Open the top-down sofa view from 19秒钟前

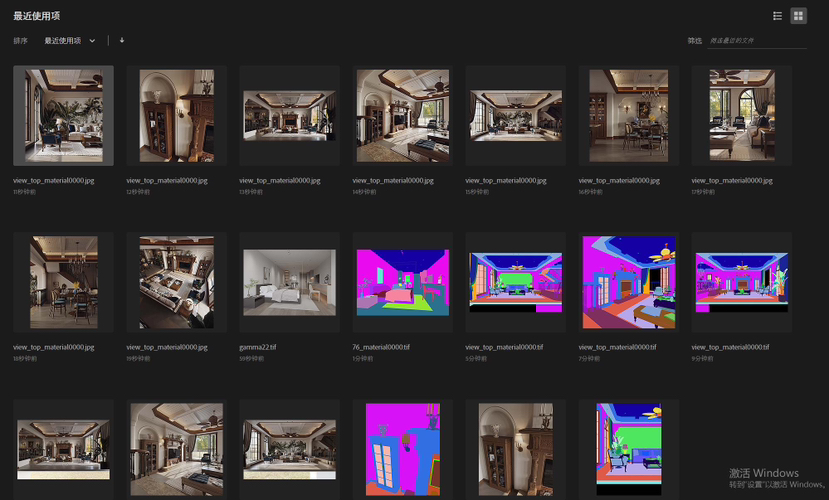click(x=176, y=282)
